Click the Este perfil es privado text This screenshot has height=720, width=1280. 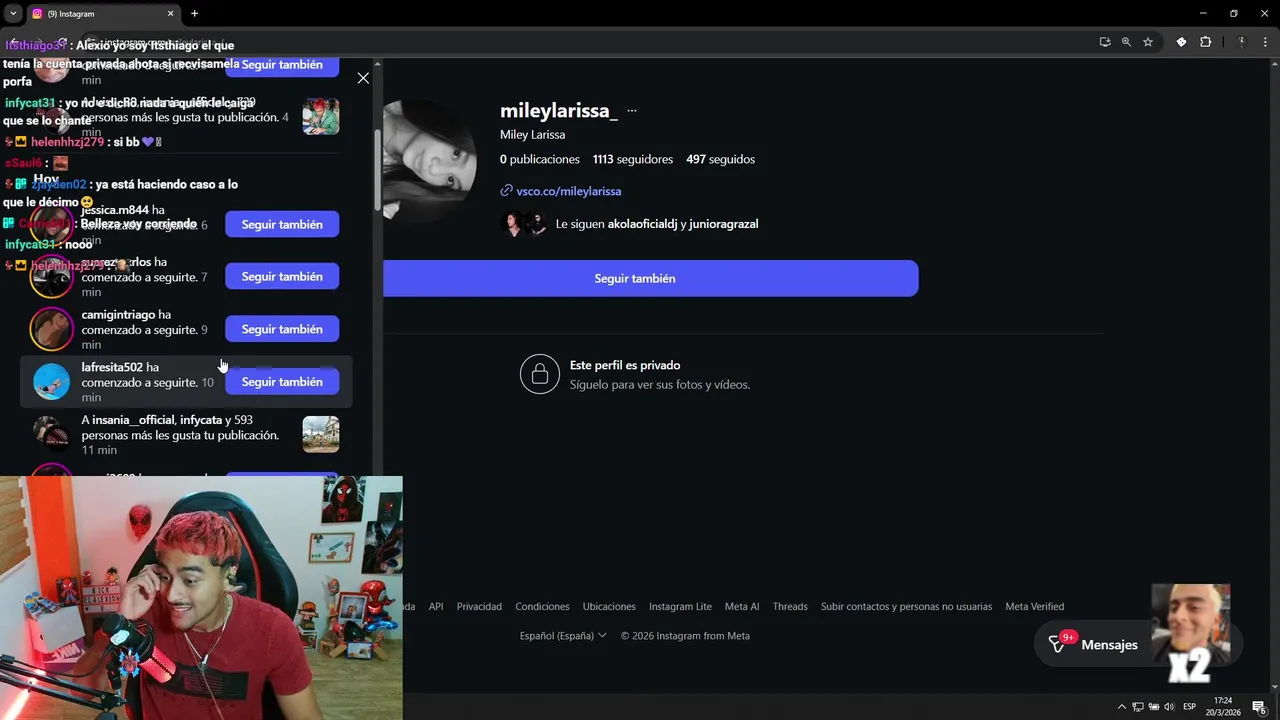[625, 365]
